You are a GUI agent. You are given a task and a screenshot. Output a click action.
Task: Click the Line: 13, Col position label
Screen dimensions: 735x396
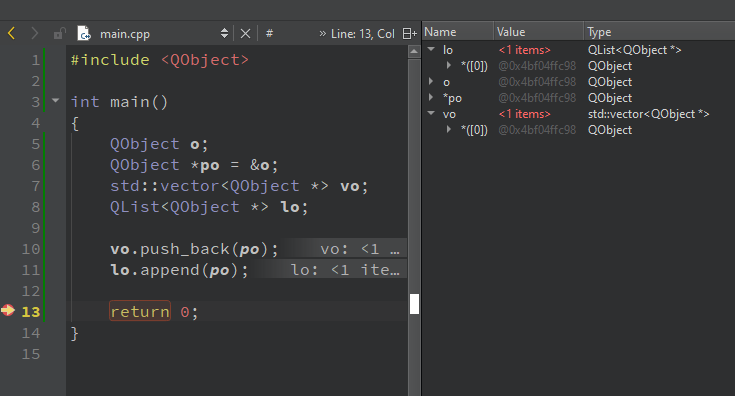[363, 34]
